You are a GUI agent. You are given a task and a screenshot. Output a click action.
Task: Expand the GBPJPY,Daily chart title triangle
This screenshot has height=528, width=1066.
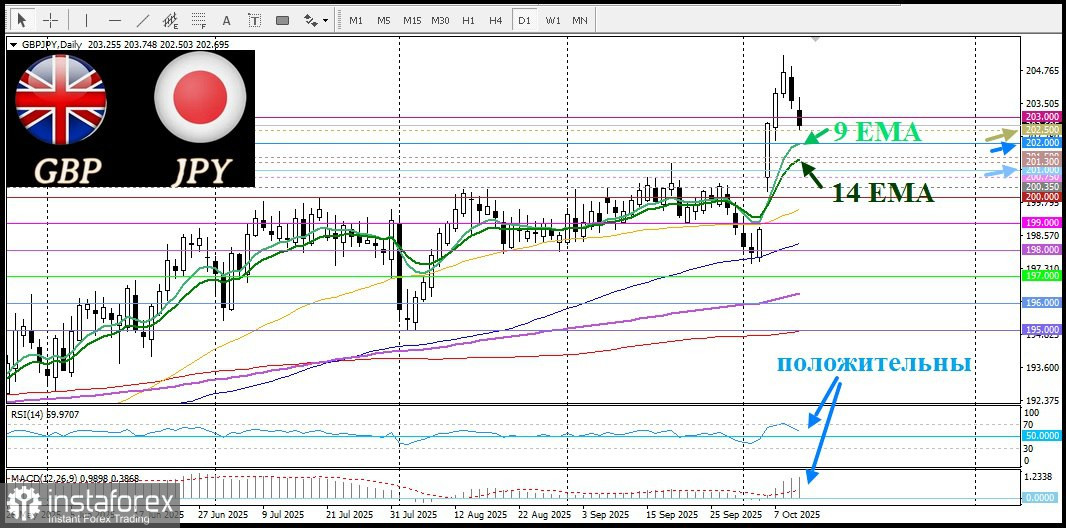tap(12, 45)
